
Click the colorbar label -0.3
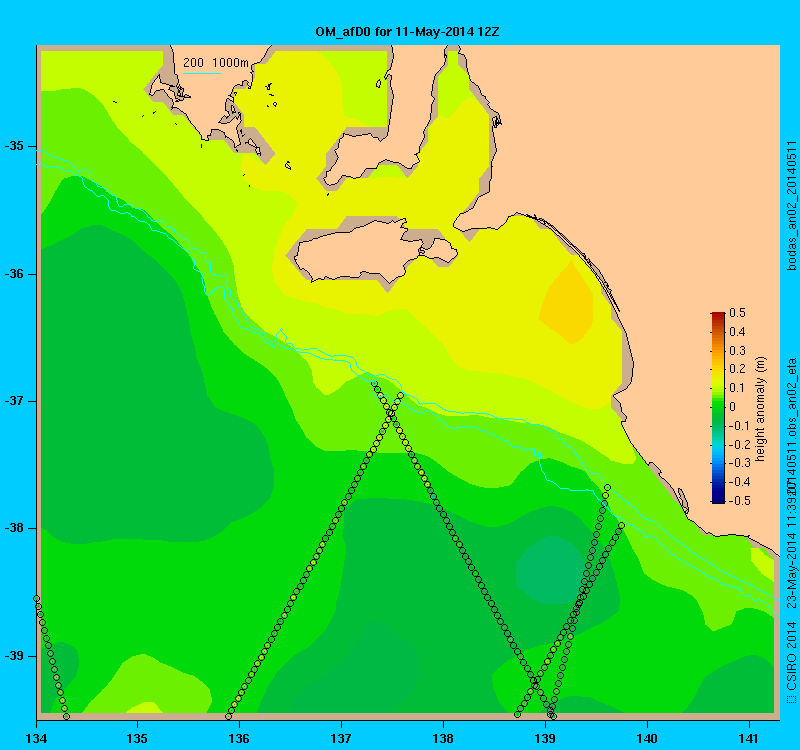tap(738, 463)
